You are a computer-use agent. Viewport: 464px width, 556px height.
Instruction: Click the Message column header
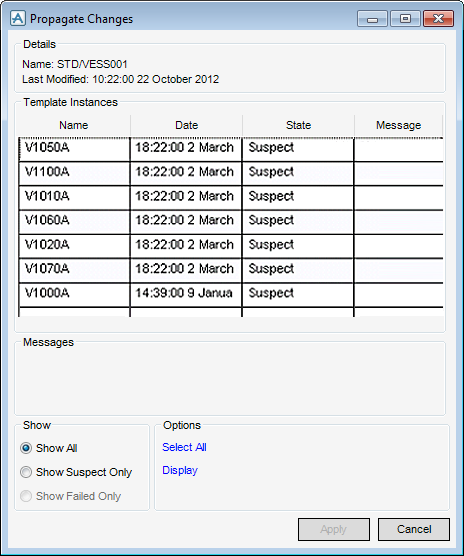coord(398,126)
